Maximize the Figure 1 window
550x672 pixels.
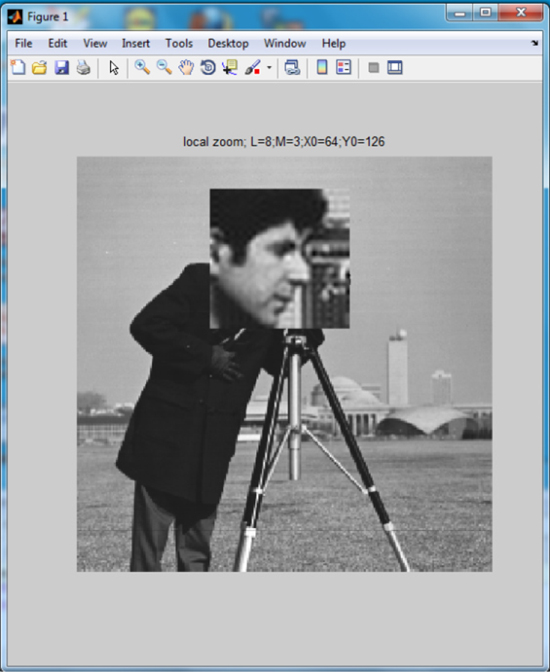pos(485,12)
